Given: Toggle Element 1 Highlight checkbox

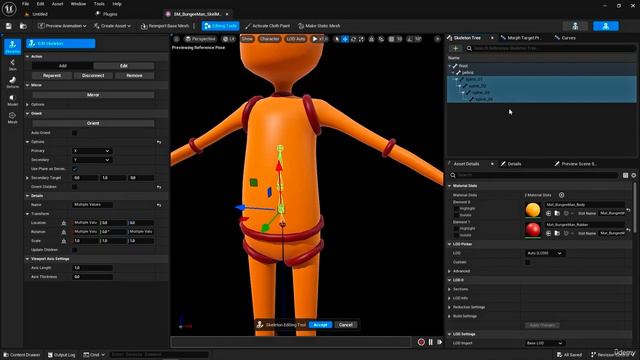Looking at the screenshot, I should click(457, 229).
